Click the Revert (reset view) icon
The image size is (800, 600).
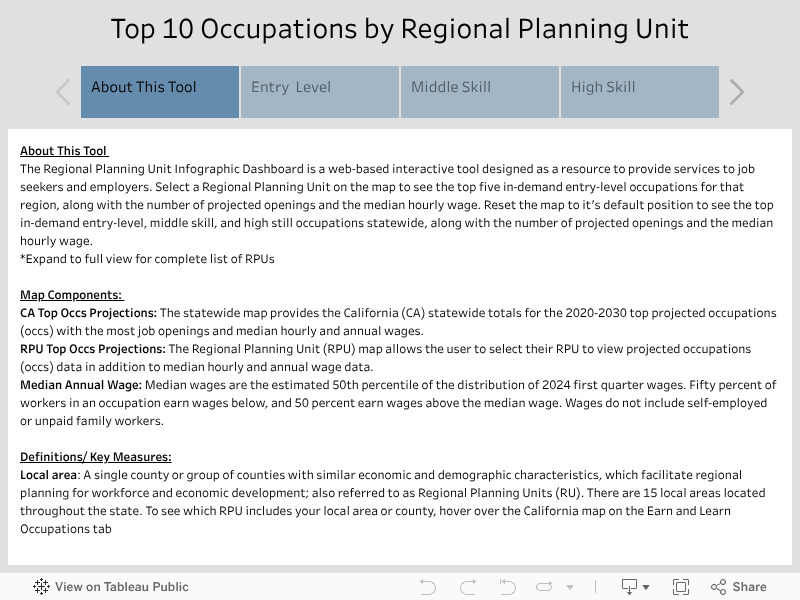507,587
